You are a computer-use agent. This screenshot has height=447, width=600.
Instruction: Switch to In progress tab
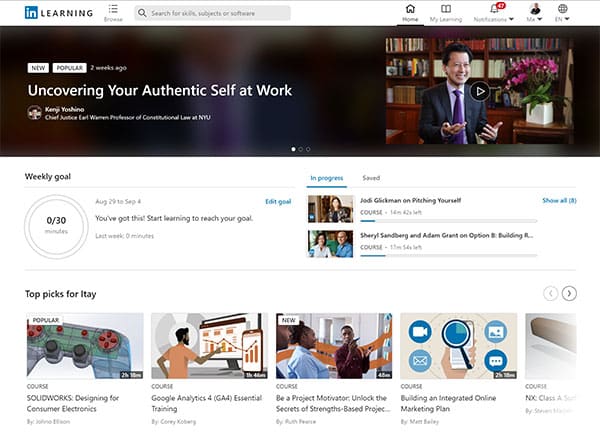pos(327,178)
